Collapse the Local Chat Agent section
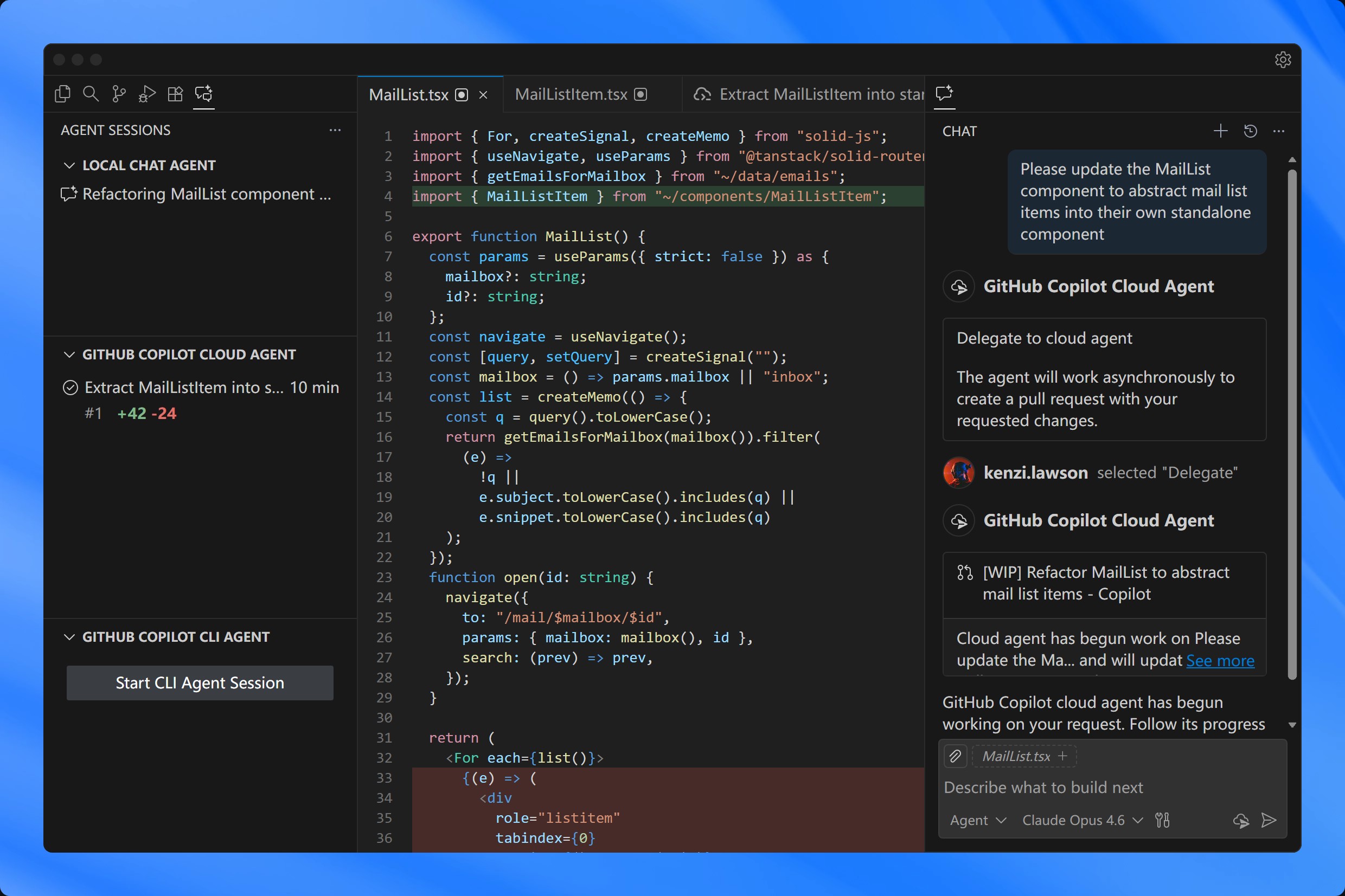 coord(69,165)
